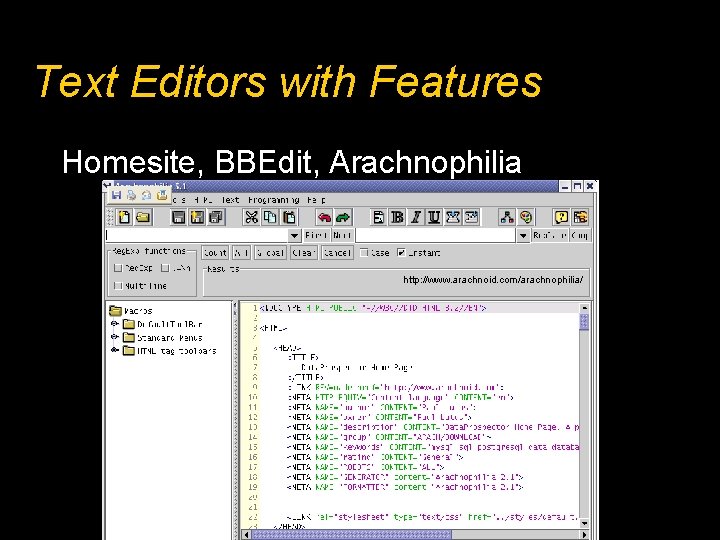Click the Count button

tap(215, 253)
